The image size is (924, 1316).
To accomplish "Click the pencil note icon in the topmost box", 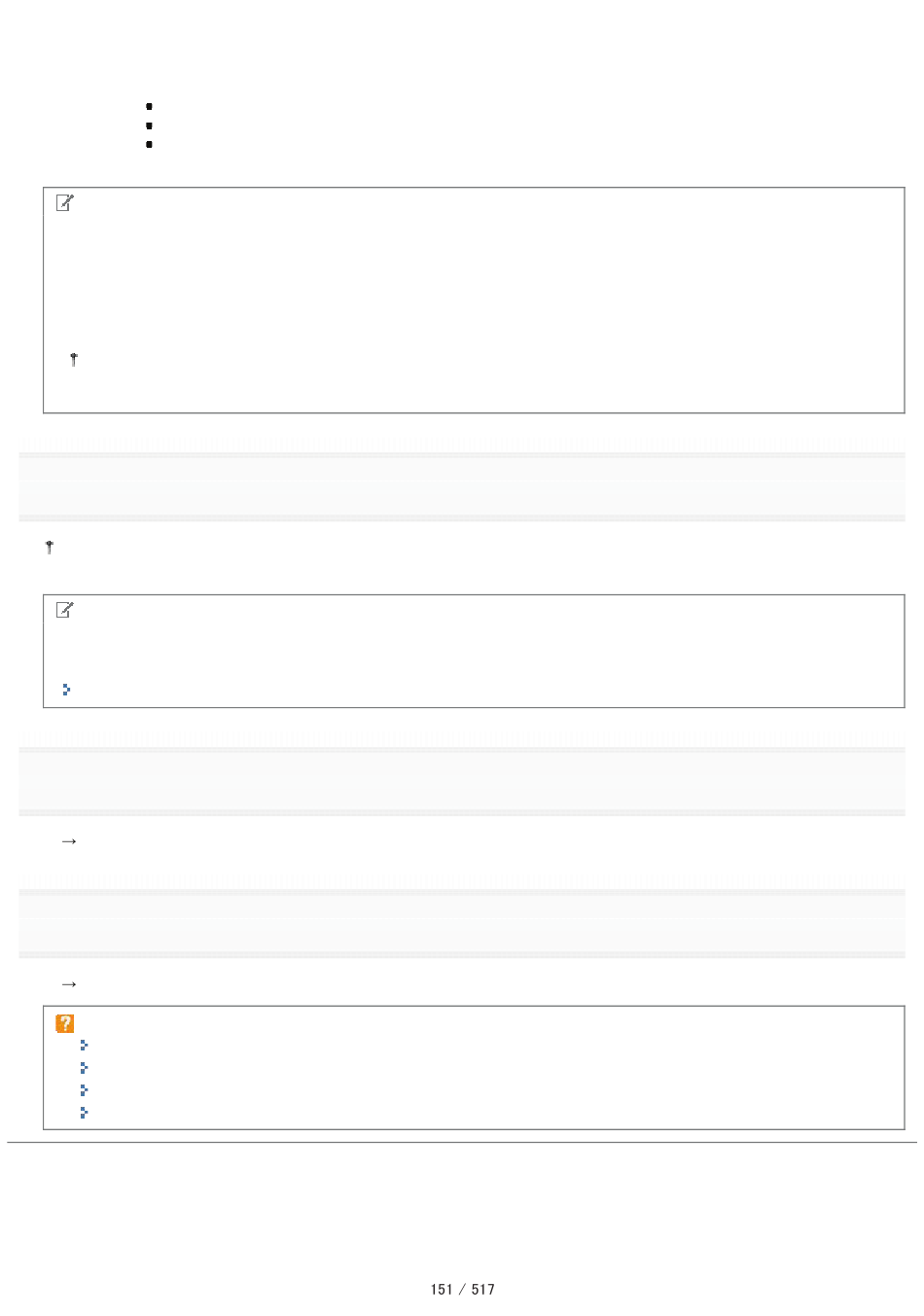I will (x=65, y=203).
